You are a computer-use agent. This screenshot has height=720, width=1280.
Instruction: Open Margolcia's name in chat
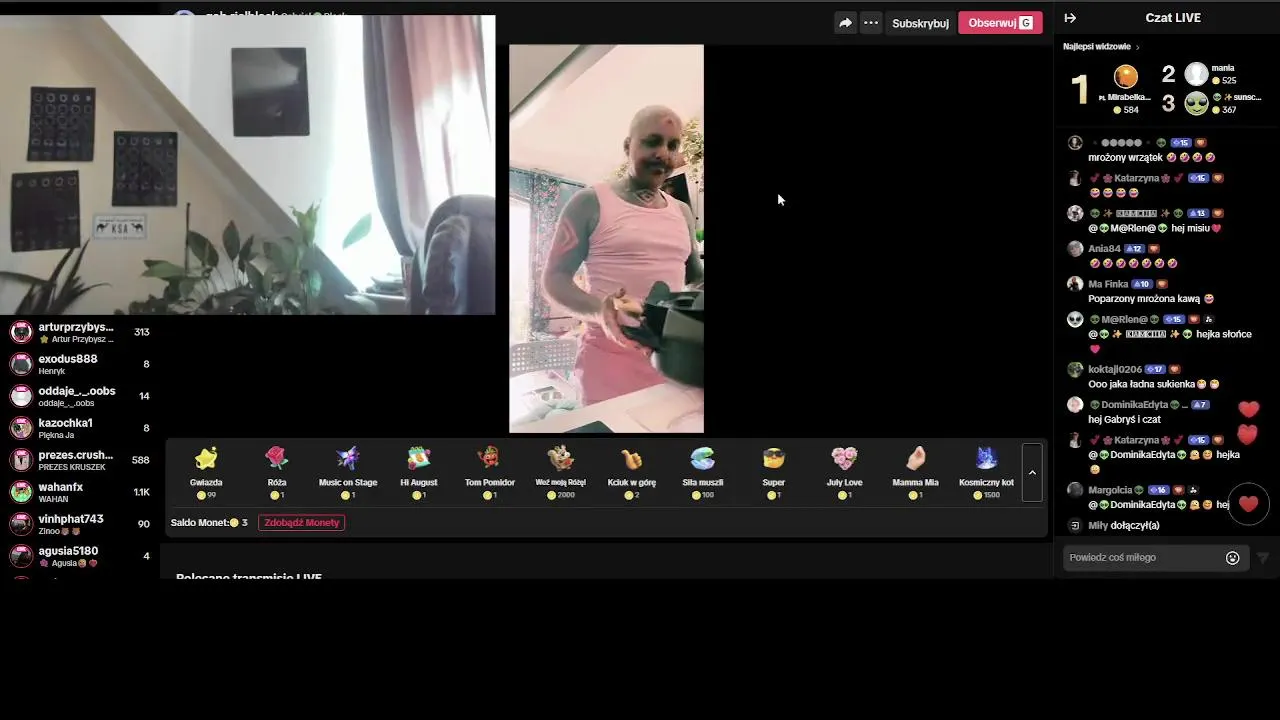pyautogui.click(x=1110, y=490)
